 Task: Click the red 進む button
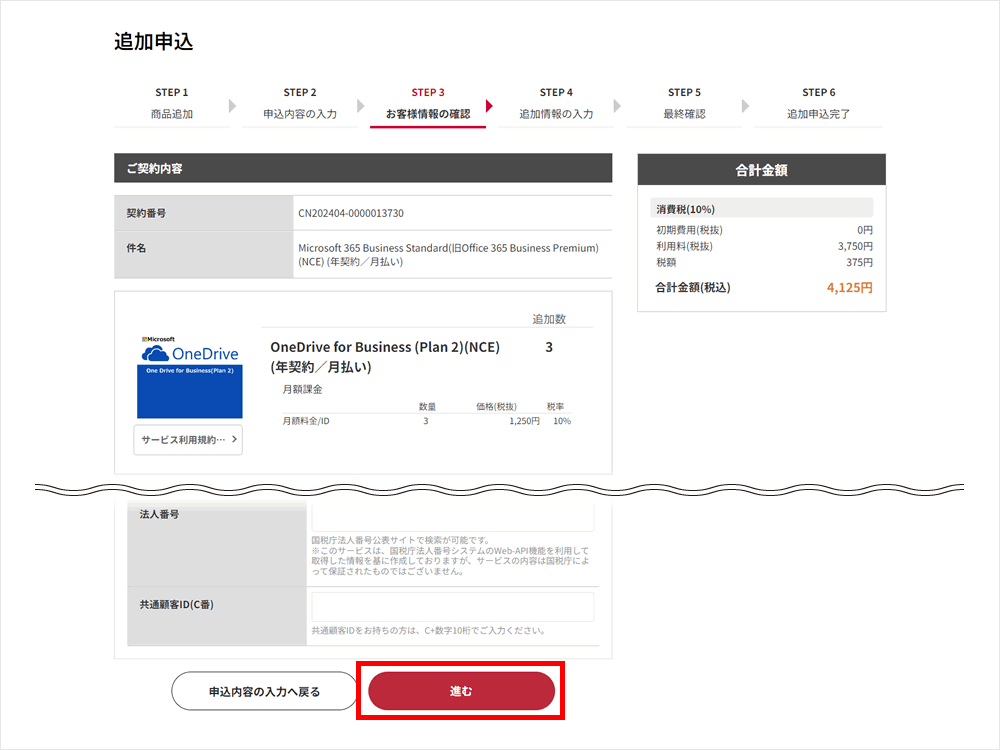coord(461,691)
